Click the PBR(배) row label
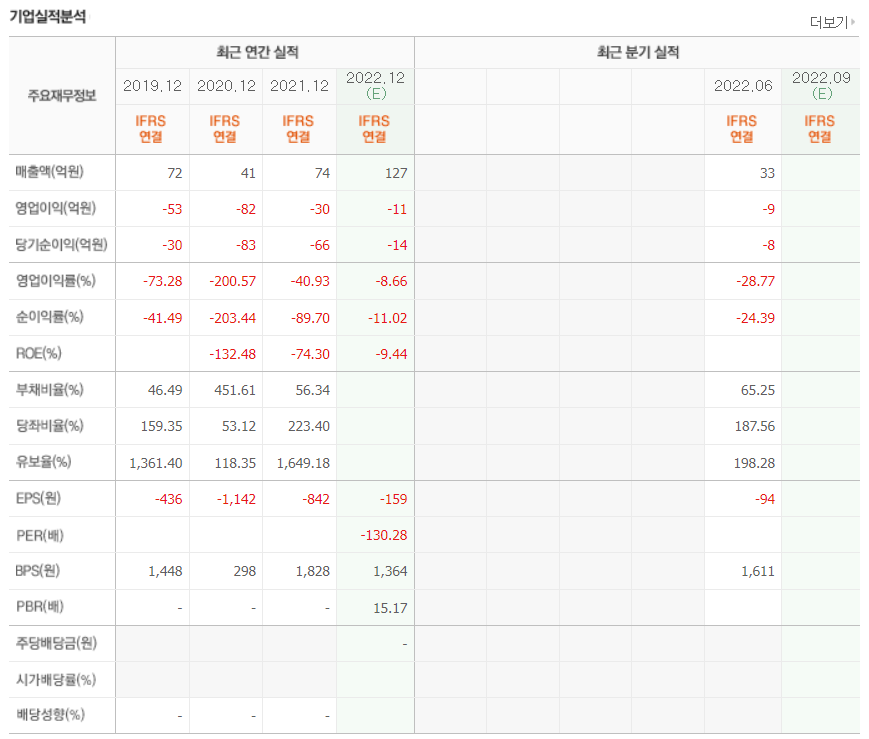 coord(40,607)
